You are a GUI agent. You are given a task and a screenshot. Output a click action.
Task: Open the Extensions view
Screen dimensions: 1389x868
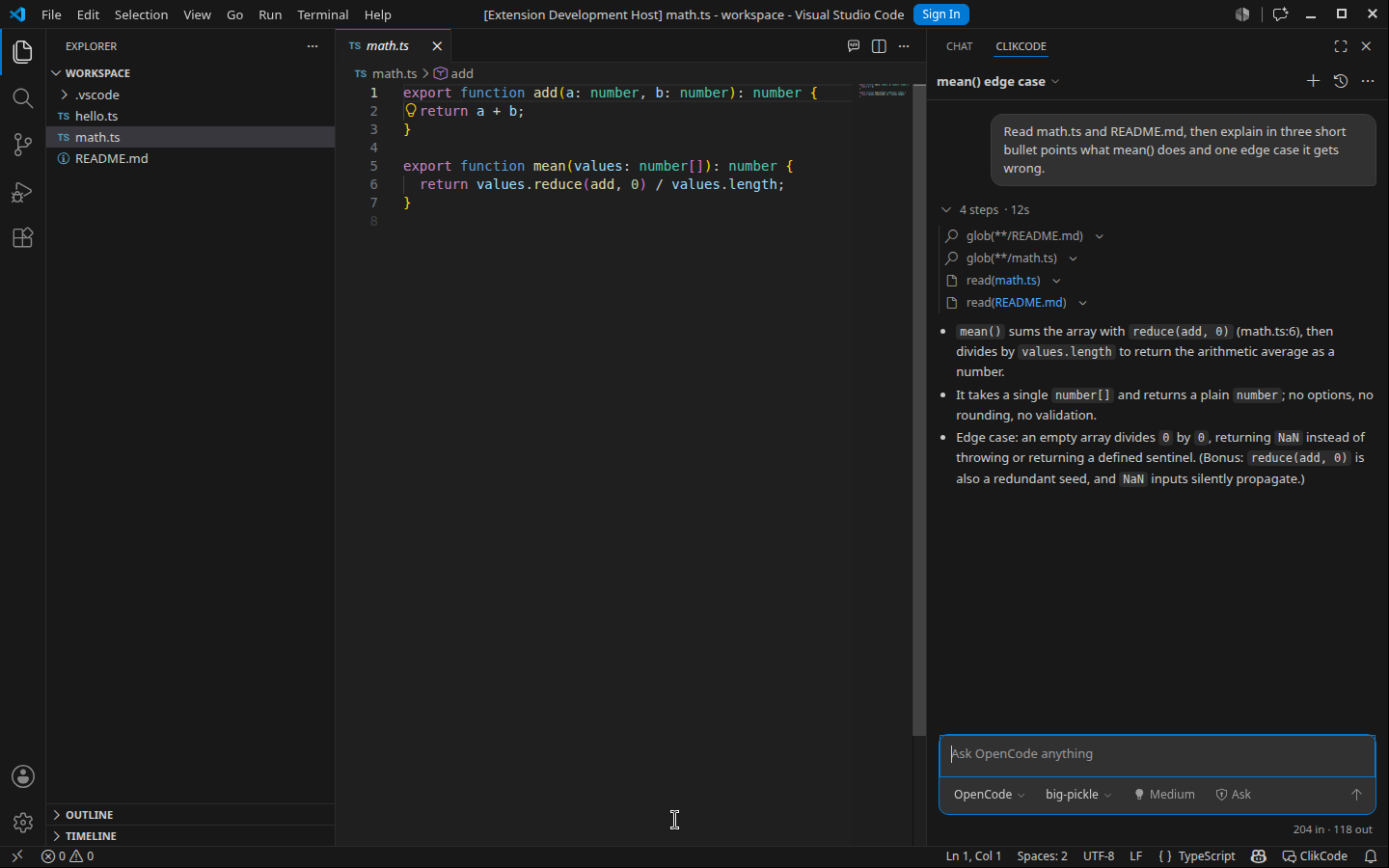[x=22, y=238]
